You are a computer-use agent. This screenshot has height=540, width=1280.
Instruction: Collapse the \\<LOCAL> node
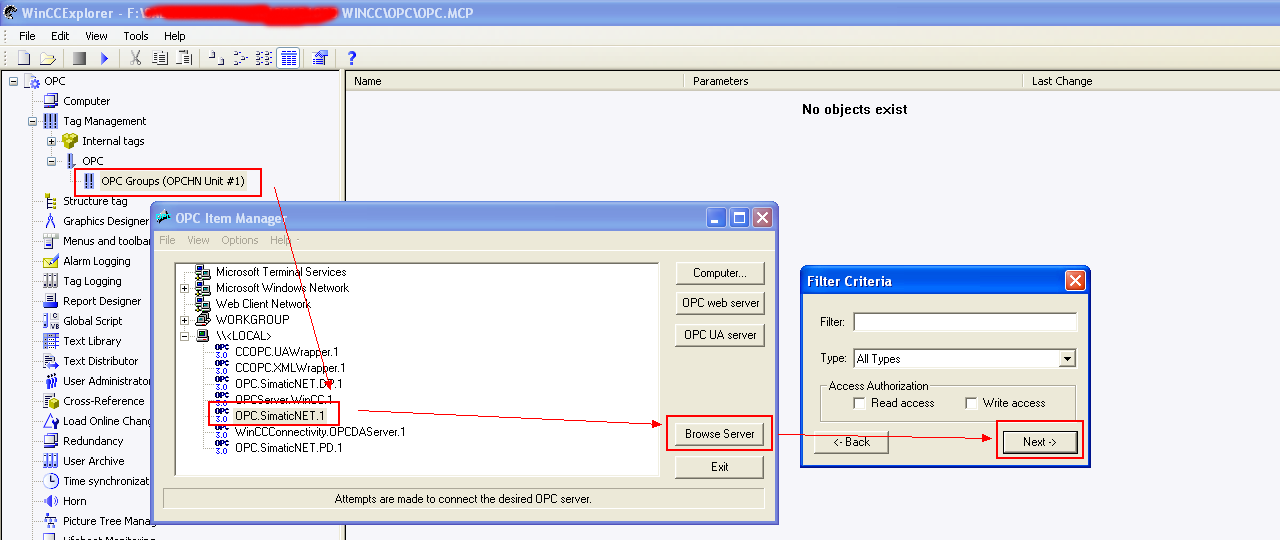click(184, 336)
